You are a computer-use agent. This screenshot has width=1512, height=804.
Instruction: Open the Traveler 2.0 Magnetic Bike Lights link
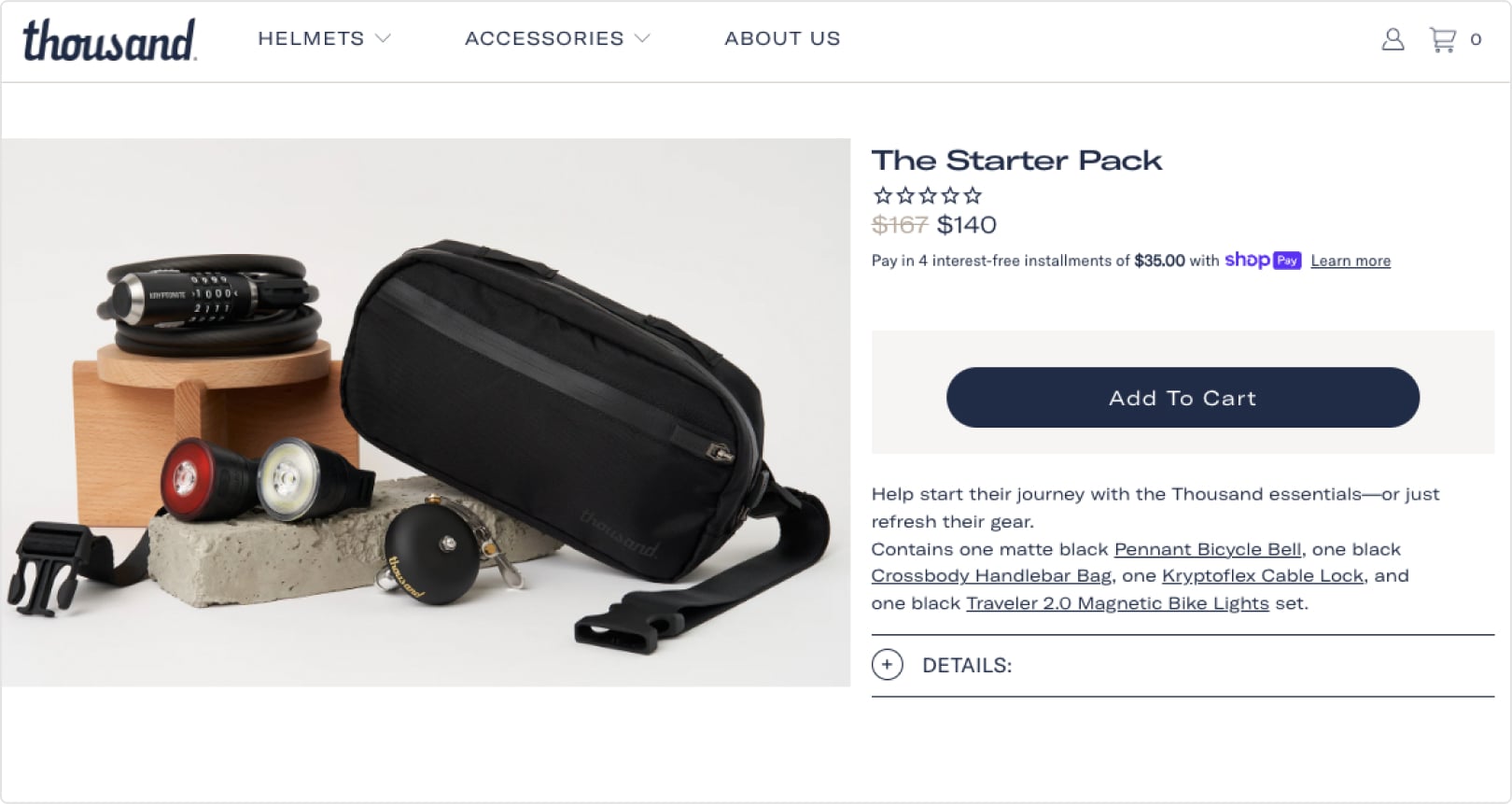pos(1117,603)
